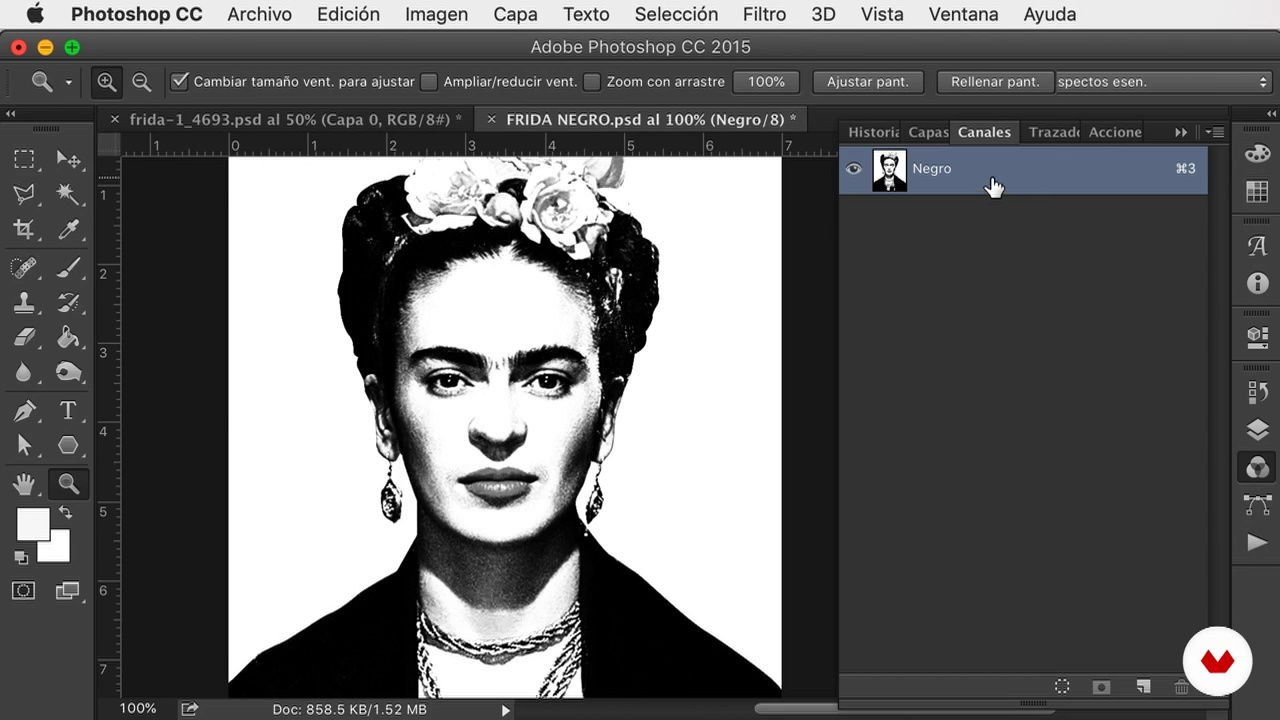Image resolution: width=1280 pixels, height=720 pixels.
Task: Open the Zoom tool preset picker arrow
Action: tap(68, 82)
